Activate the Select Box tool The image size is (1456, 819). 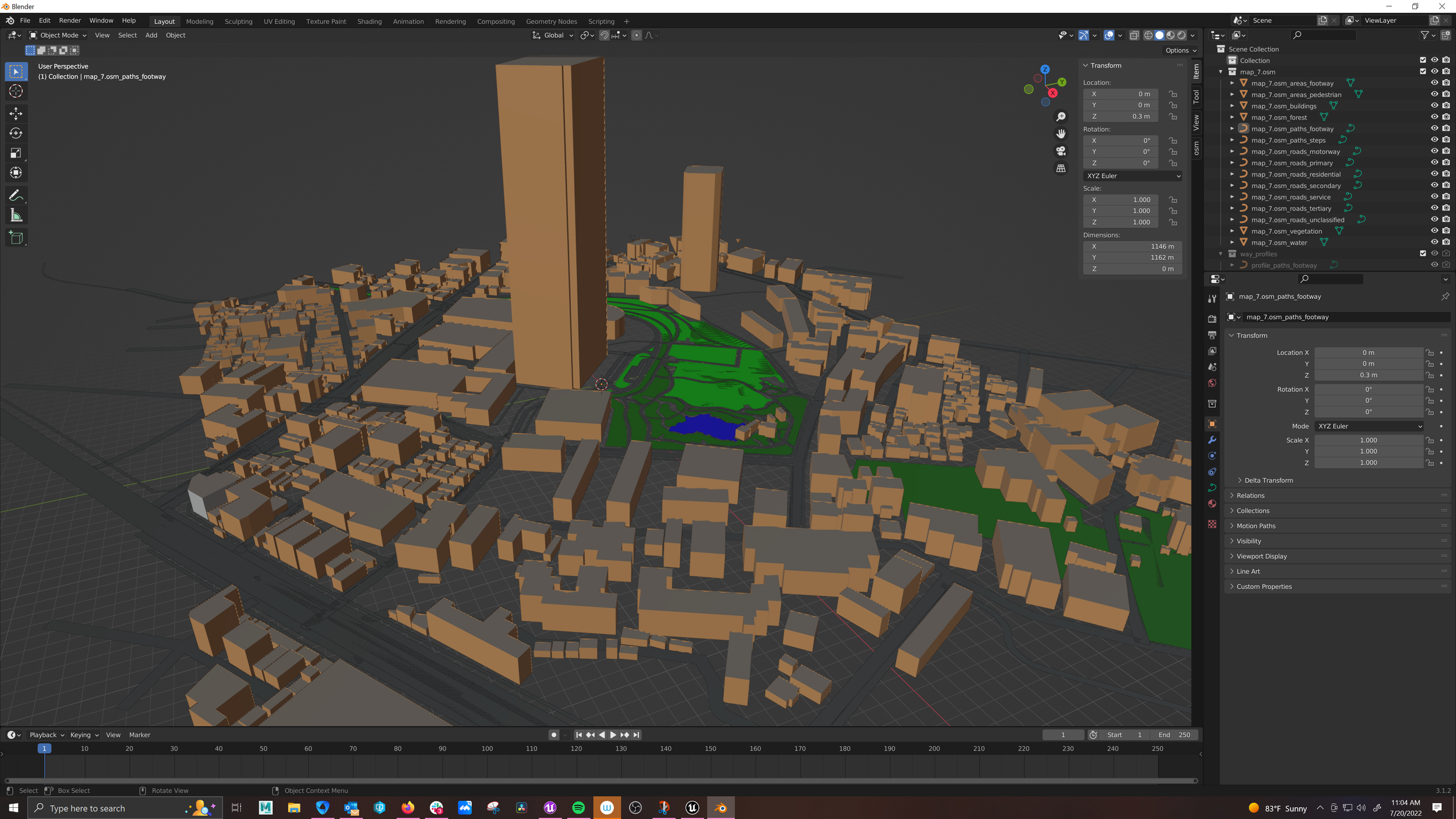pos(16,72)
